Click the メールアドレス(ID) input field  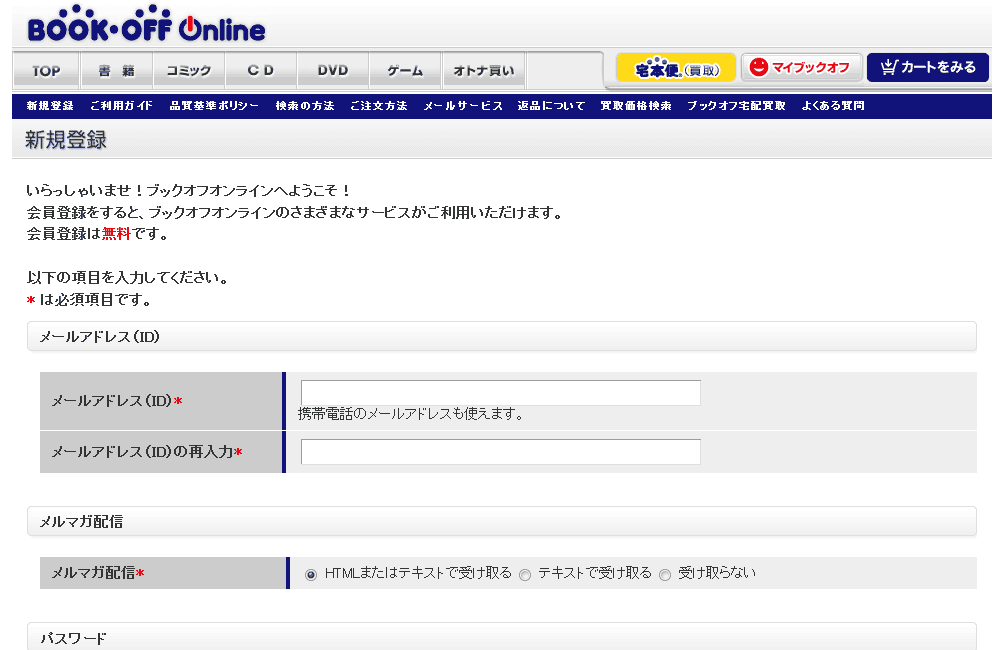point(500,393)
